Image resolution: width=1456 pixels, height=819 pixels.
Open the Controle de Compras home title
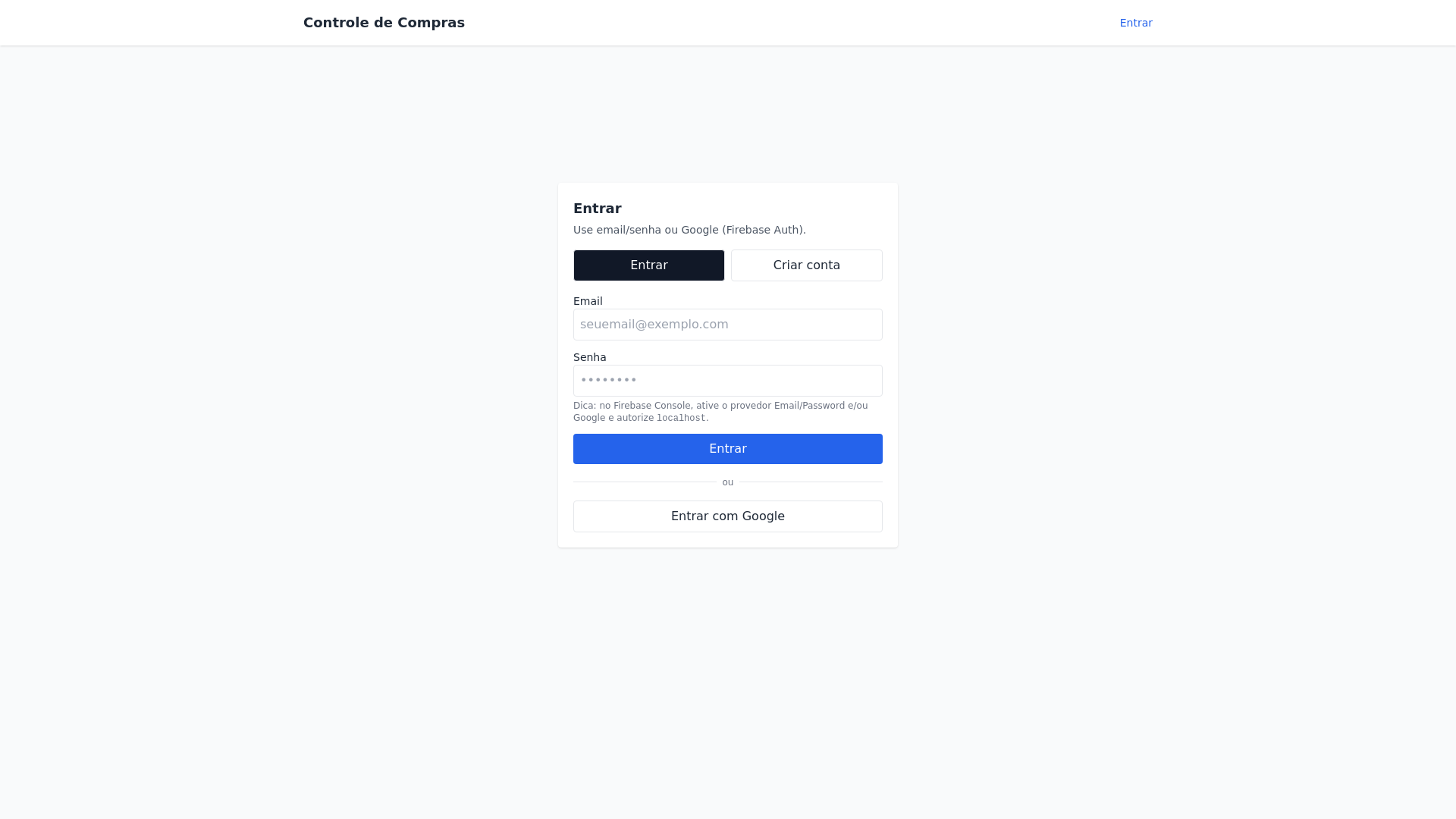point(384,23)
